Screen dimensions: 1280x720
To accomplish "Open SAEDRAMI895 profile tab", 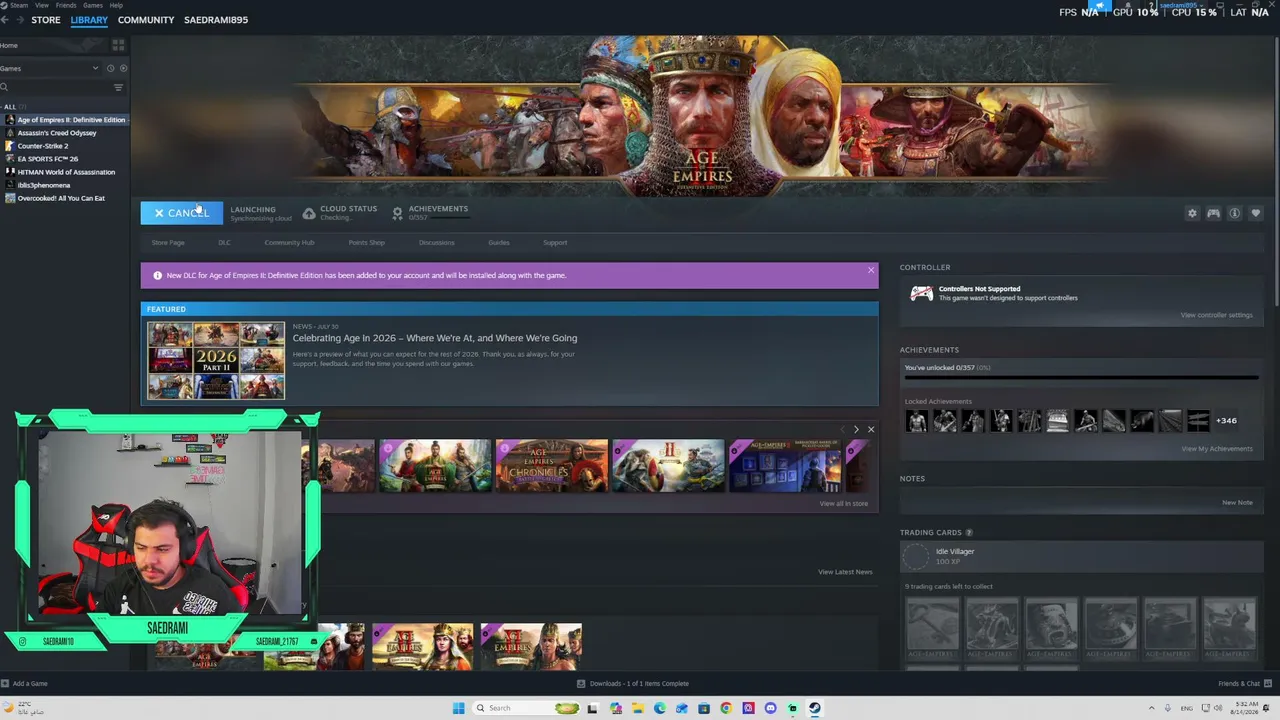I will (x=216, y=20).
